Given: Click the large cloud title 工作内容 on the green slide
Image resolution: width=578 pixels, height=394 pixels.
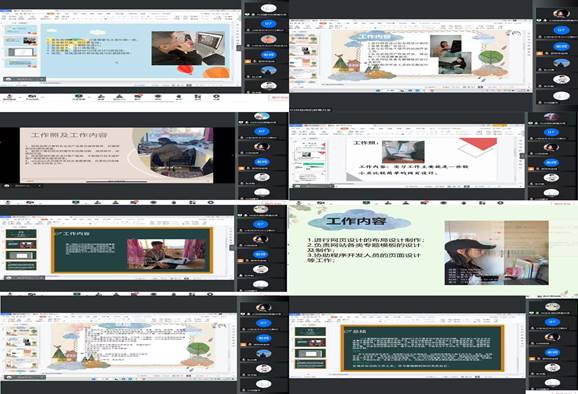Looking at the screenshot, I should (356, 221).
